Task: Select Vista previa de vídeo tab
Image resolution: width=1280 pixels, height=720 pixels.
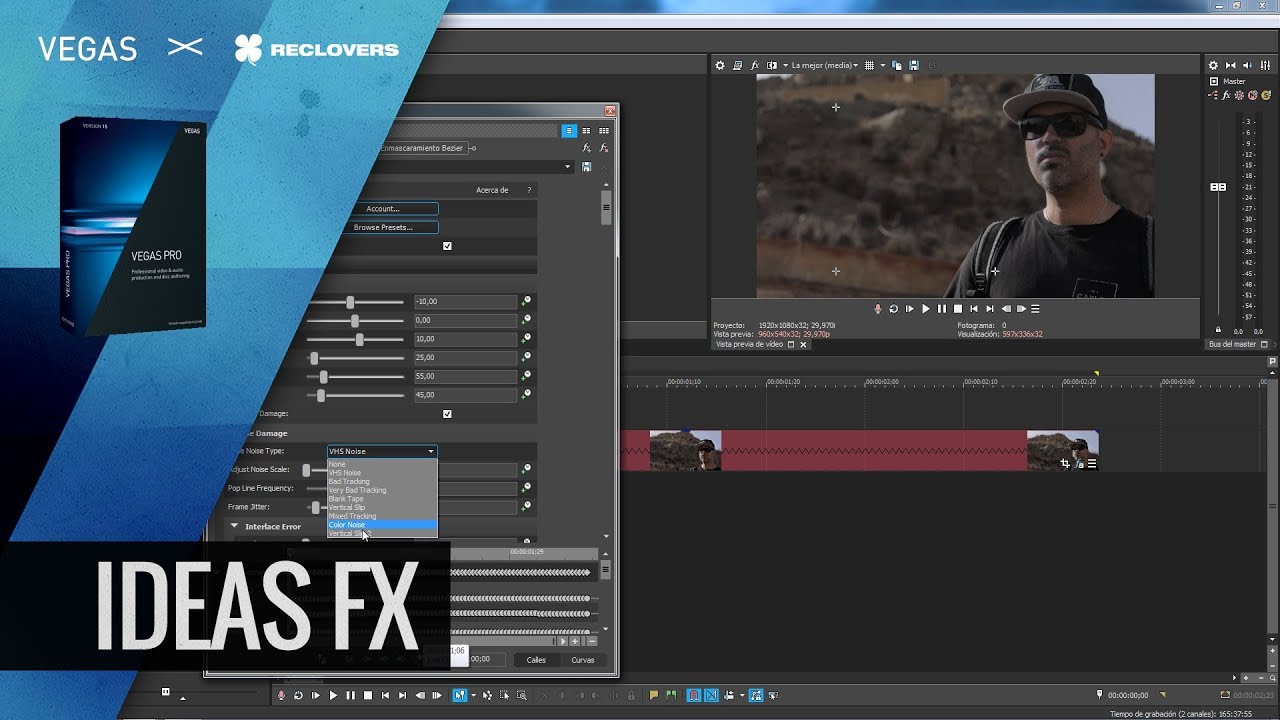Action: (x=750, y=344)
